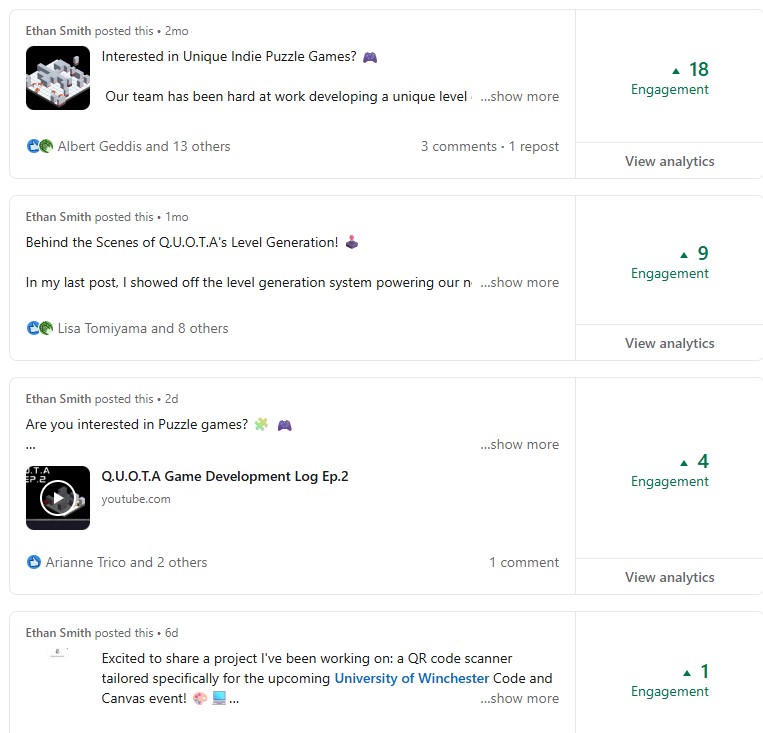Image resolution: width=763 pixels, height=733 pixels.
Task: Expand the QR code scanner post text
Action: (x=519, y=699)
